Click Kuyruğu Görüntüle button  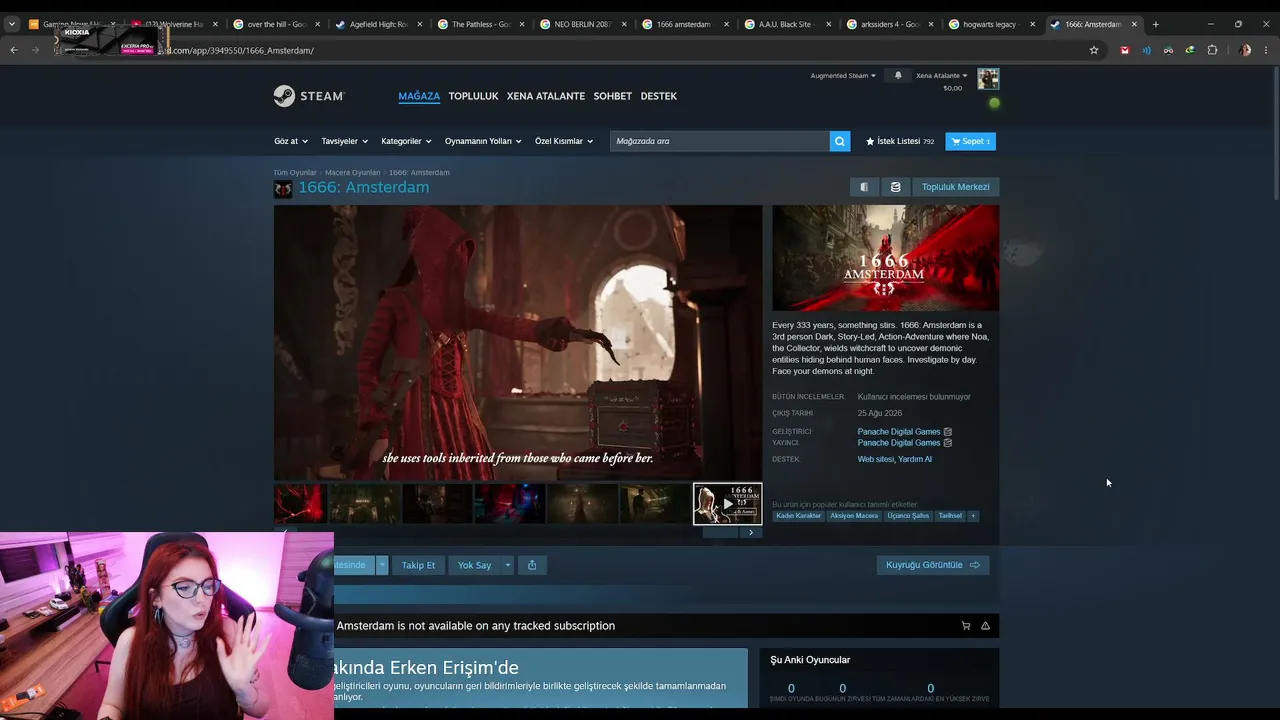point(933,565)
